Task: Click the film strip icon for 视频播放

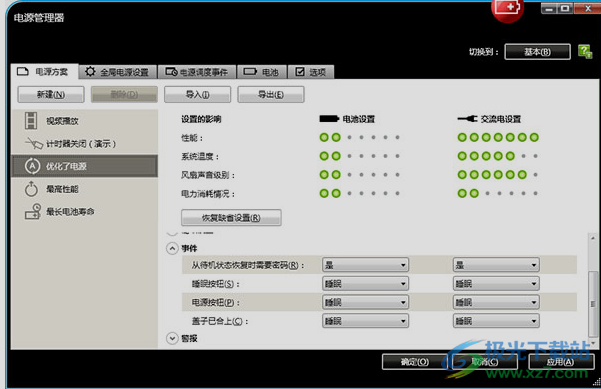Action: click(31, 120)
